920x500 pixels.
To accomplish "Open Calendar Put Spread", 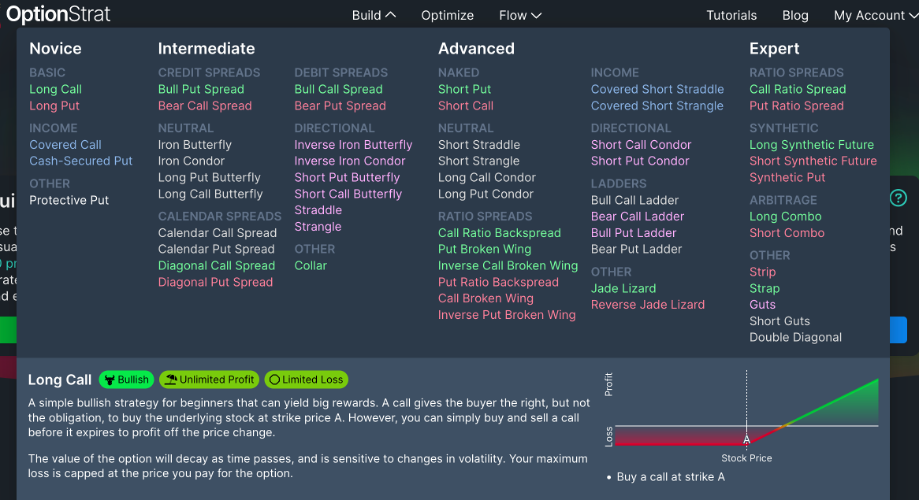I will 216,249.
